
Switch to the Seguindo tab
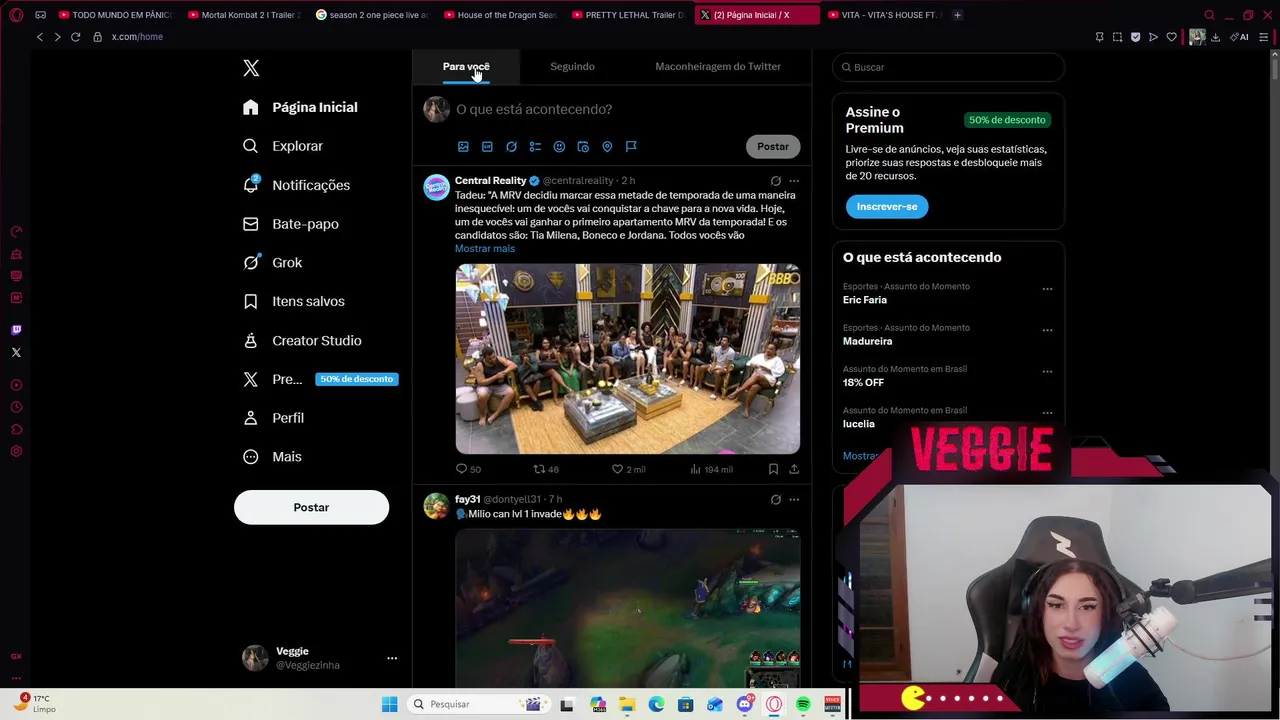point(572,66)
